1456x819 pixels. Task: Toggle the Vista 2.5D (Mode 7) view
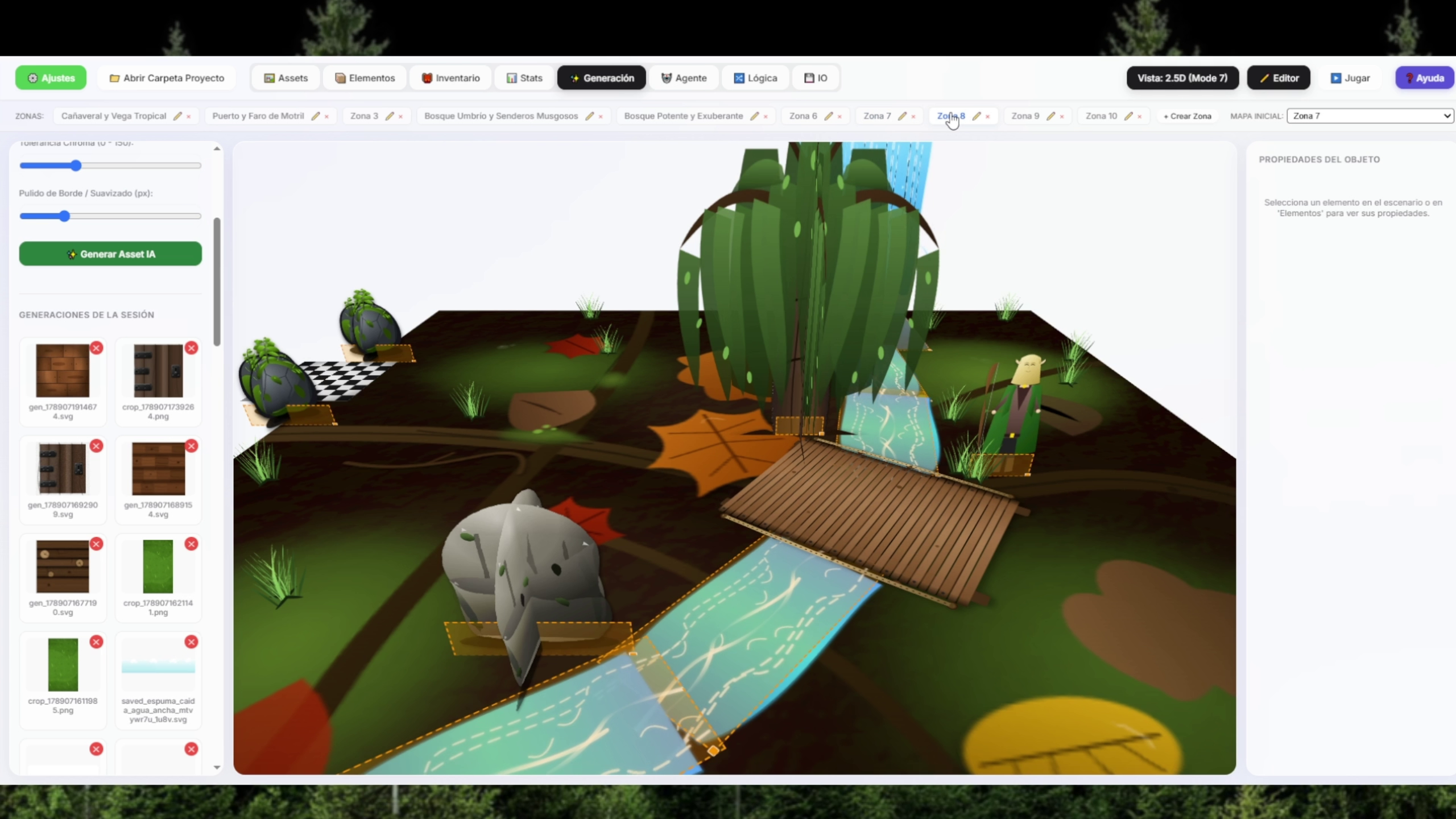[x=1182, y=78]
